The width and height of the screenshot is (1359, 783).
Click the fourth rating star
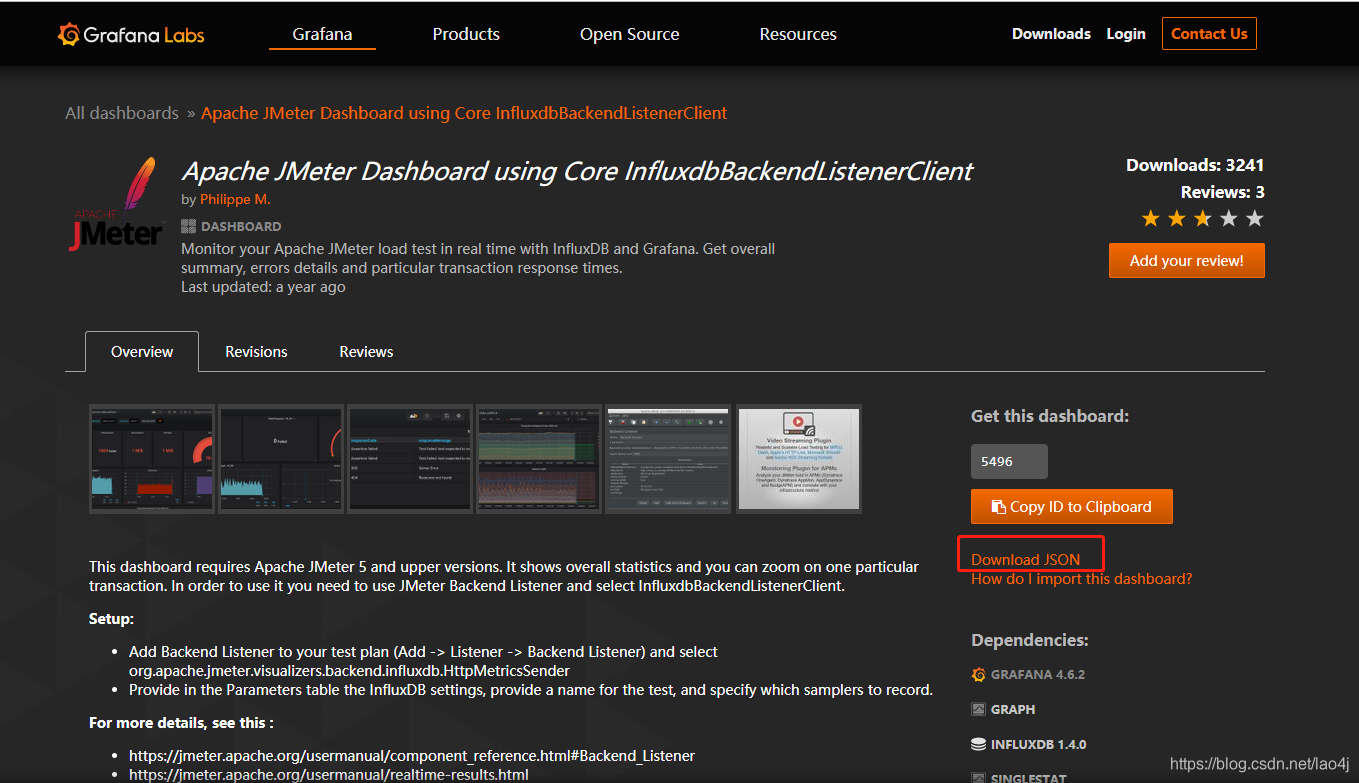click(x=1228, y=217)
